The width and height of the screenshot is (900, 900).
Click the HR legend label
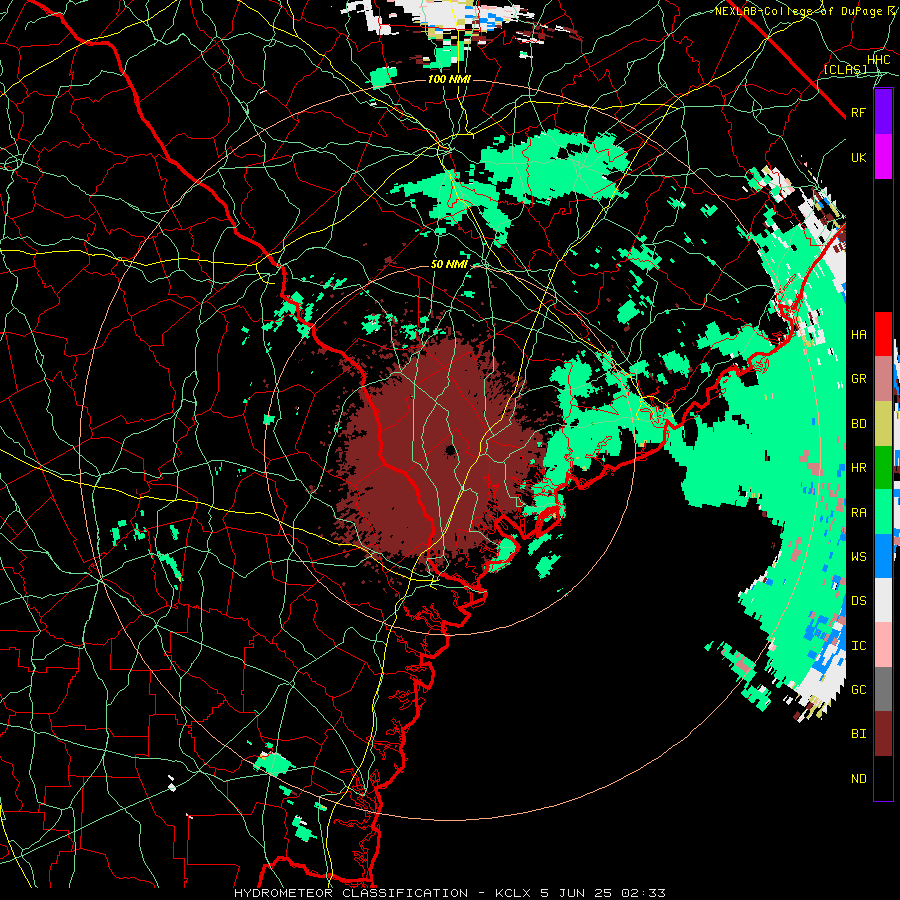click(859, 468)
